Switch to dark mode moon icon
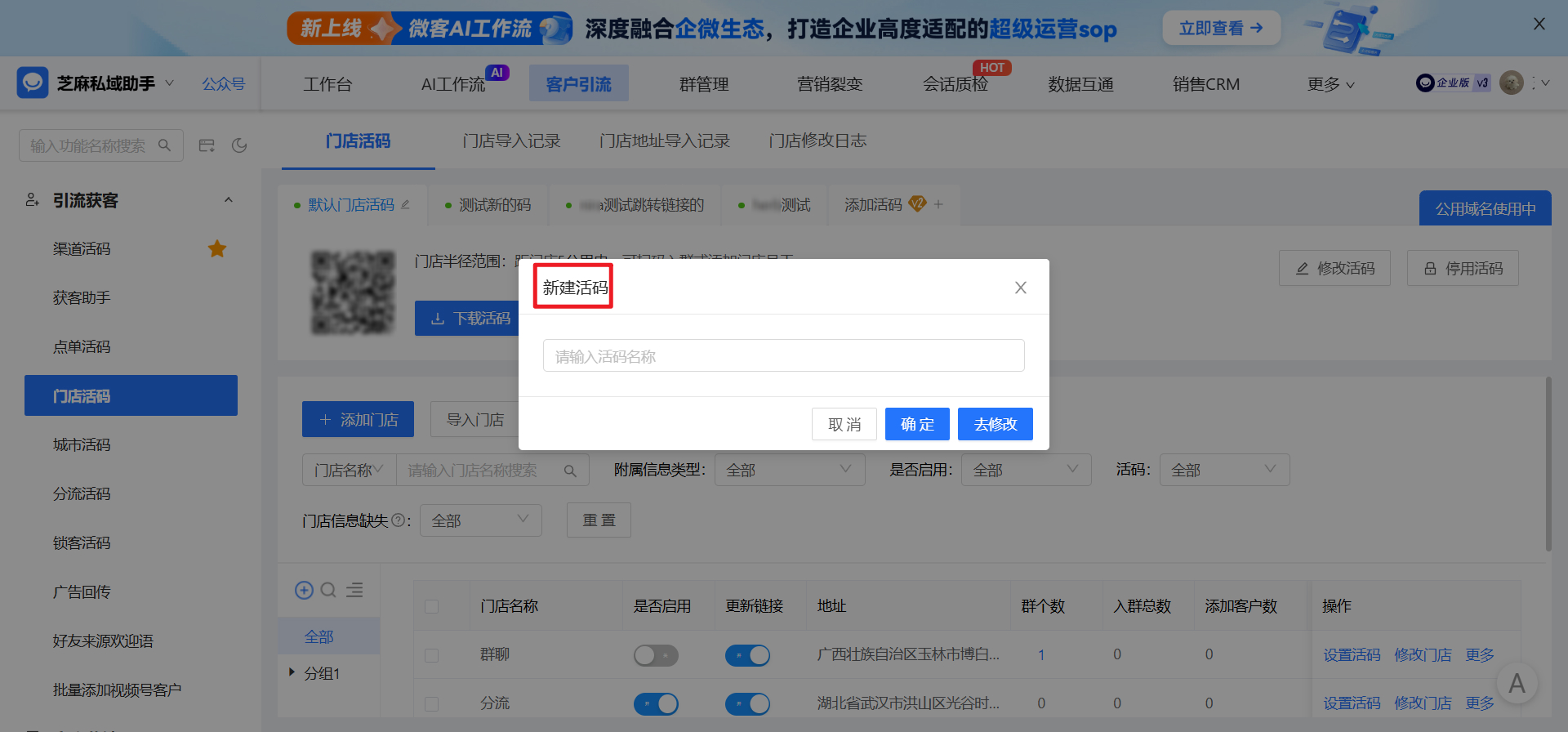 tap(239, 145)
